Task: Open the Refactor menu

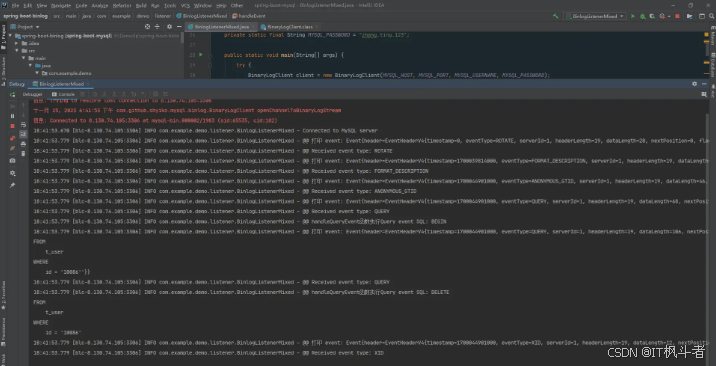Action: pyautogui.click(x=122, y=5)
